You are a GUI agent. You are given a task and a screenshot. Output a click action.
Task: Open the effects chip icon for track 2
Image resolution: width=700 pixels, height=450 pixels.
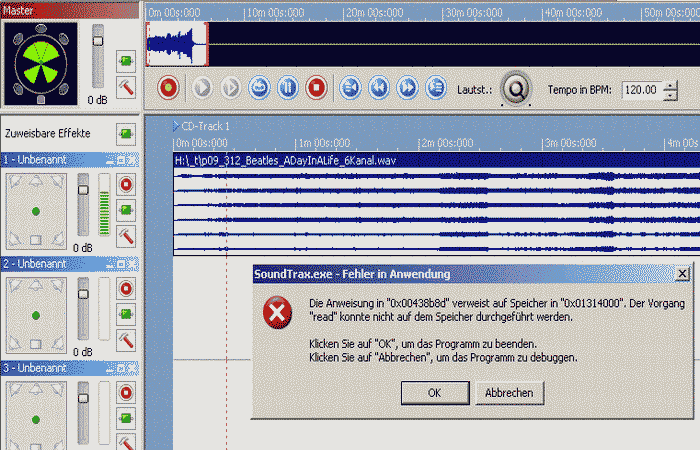click(x=126, y=314)
